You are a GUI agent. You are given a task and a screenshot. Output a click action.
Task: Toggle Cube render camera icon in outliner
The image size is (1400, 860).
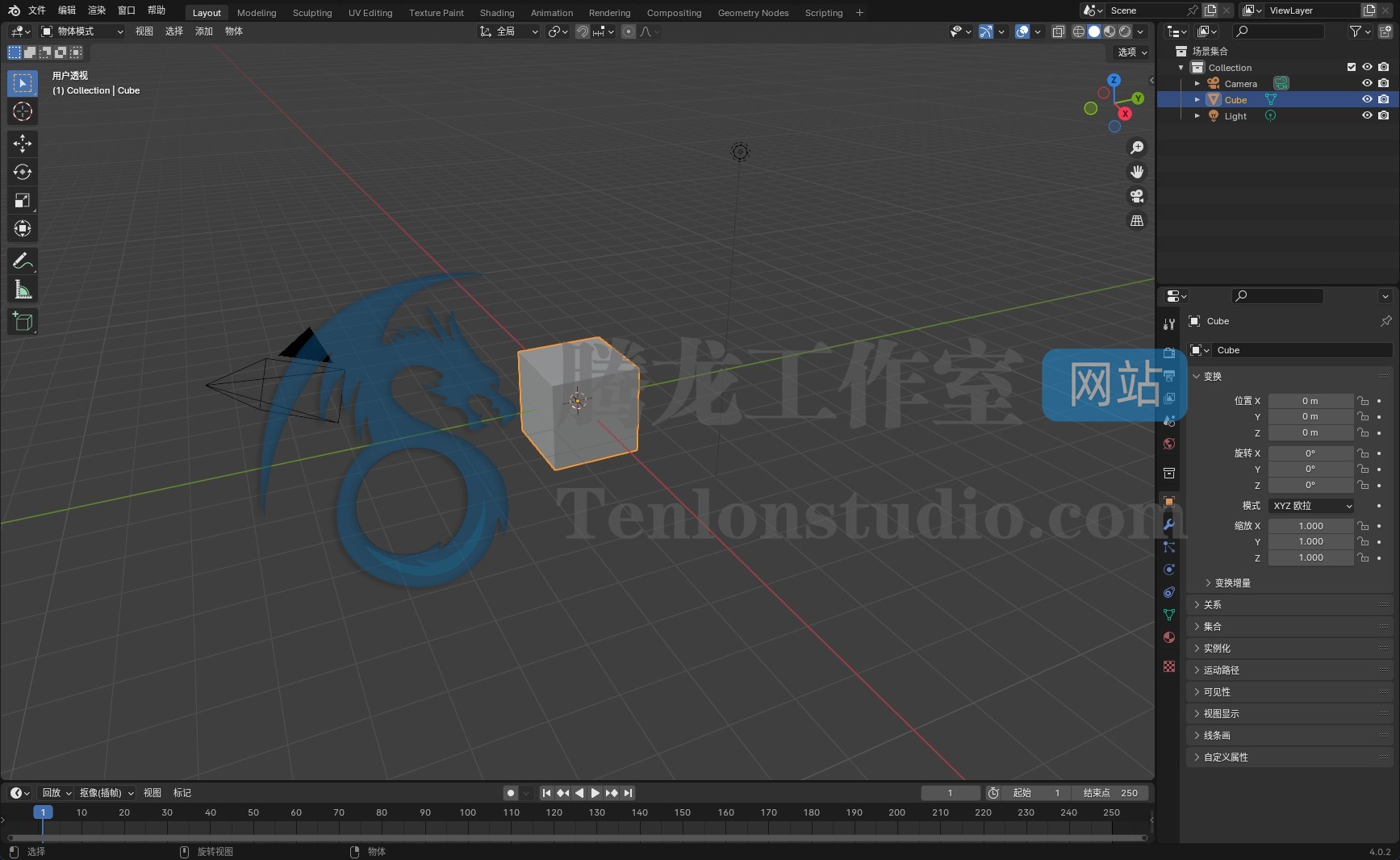1384,99
